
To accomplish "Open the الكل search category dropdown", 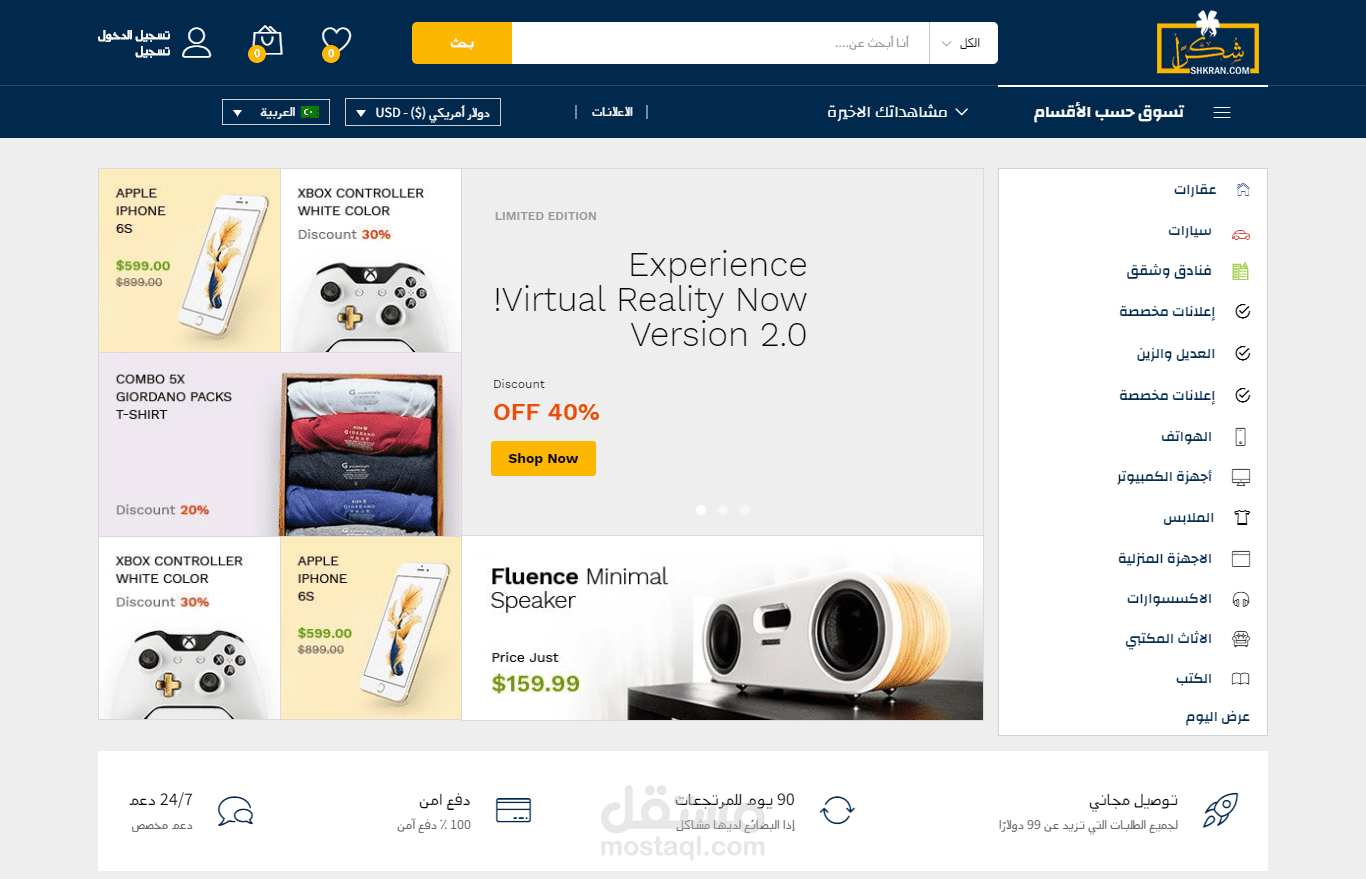I will [963, 43].
